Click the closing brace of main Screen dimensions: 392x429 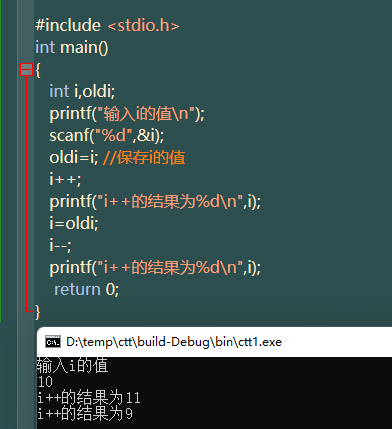38,312
